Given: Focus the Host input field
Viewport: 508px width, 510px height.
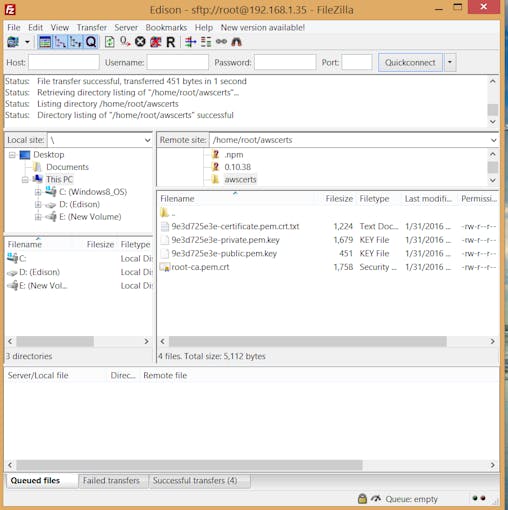Looking at the screenshot, I should pos(64,62).
